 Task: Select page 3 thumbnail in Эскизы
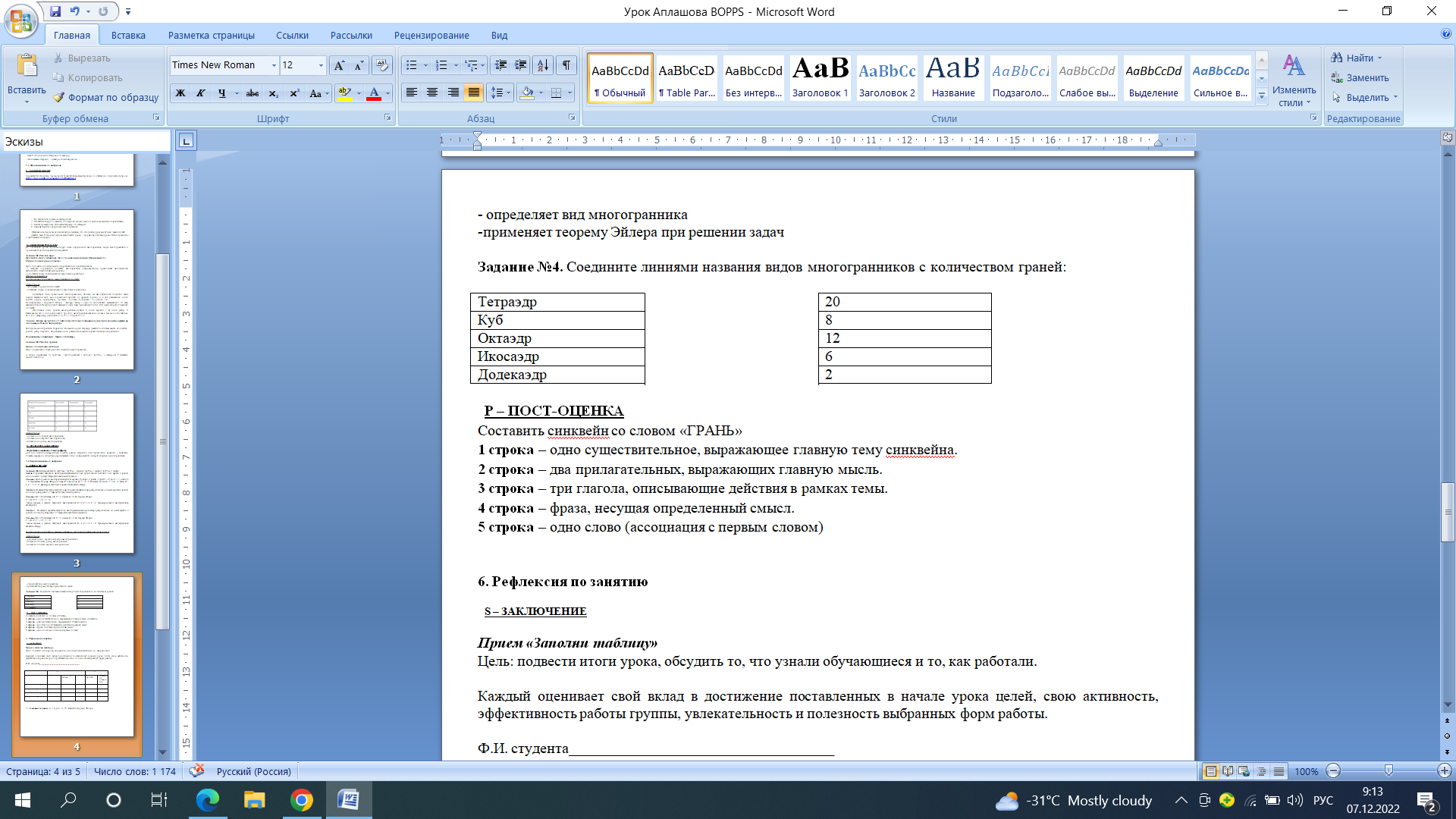(77, 472)
